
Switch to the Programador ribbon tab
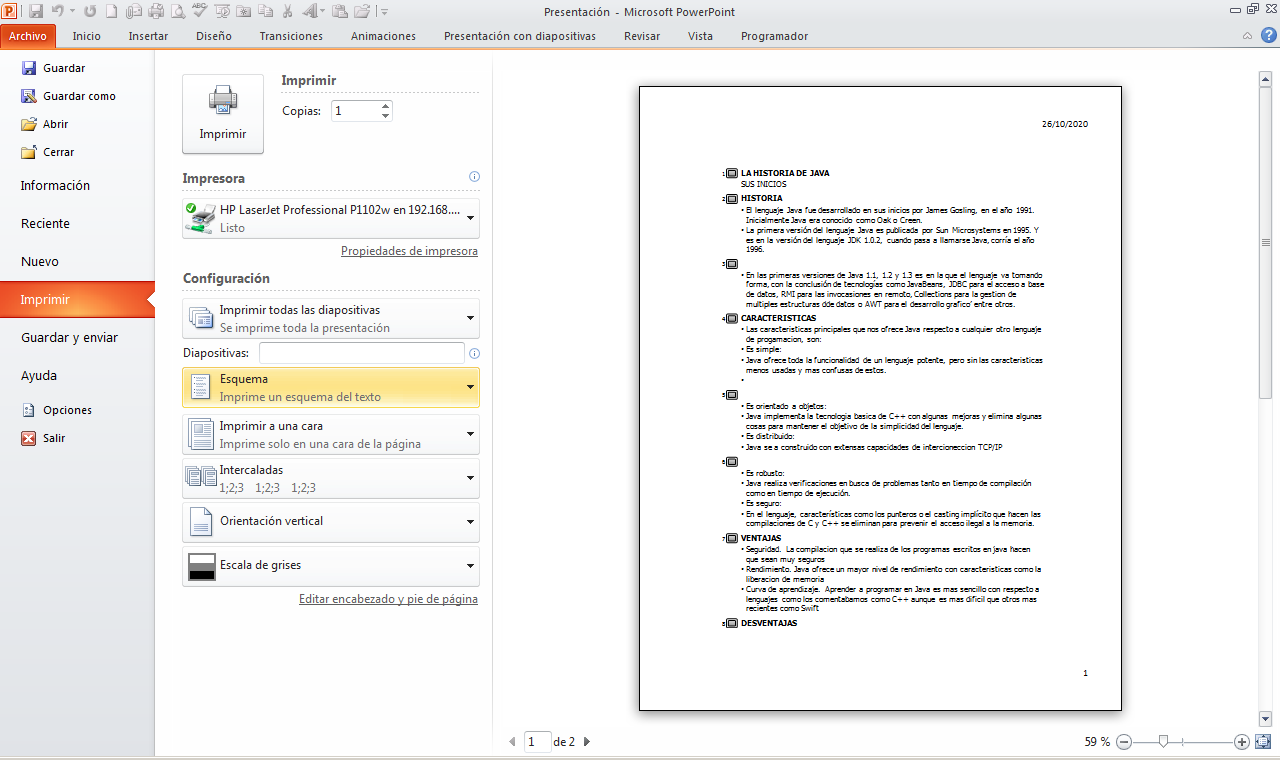pyautogui.click(x=774, y=36)
